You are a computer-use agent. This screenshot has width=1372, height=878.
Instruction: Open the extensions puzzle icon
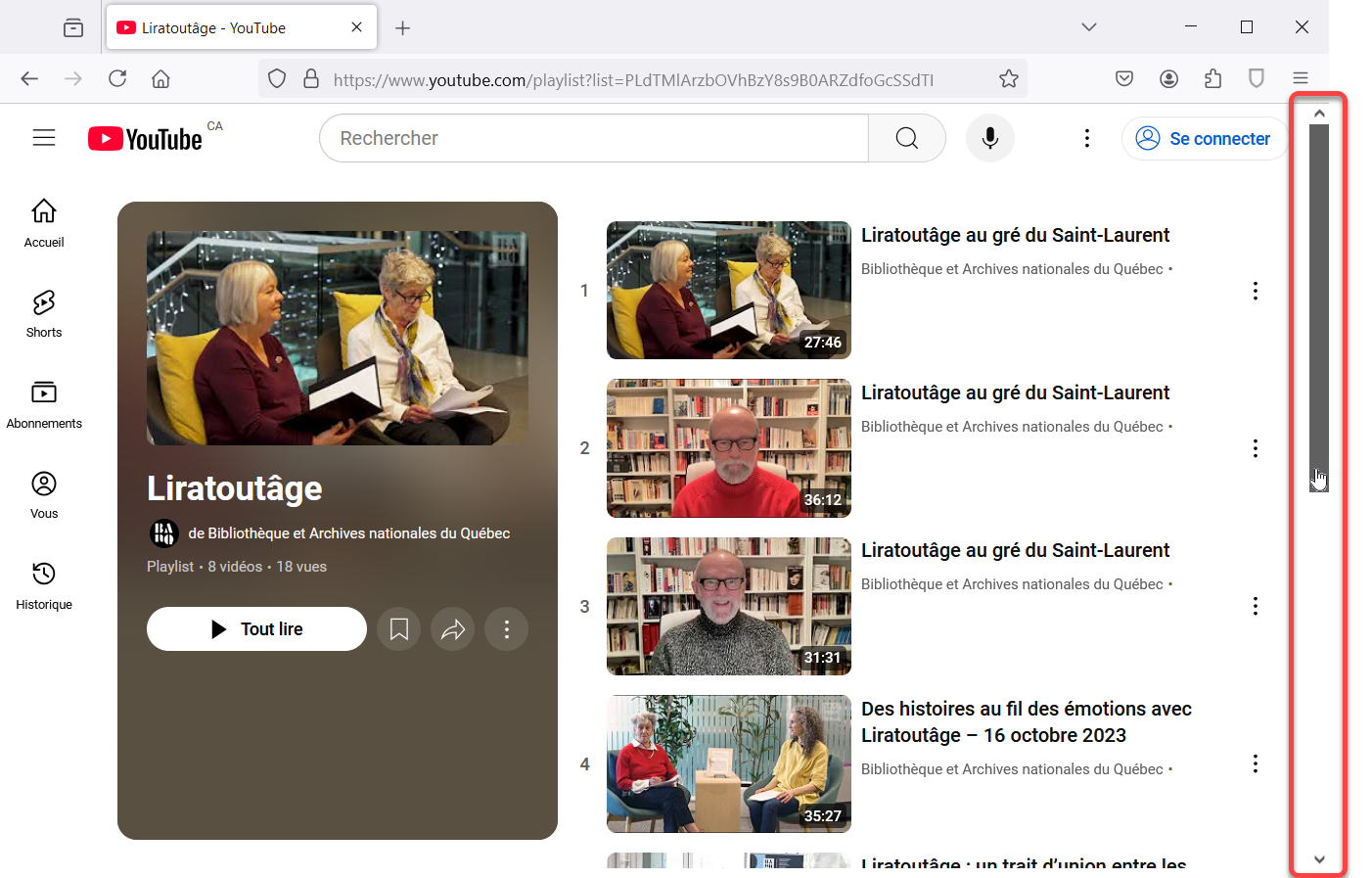point(1212,78)
